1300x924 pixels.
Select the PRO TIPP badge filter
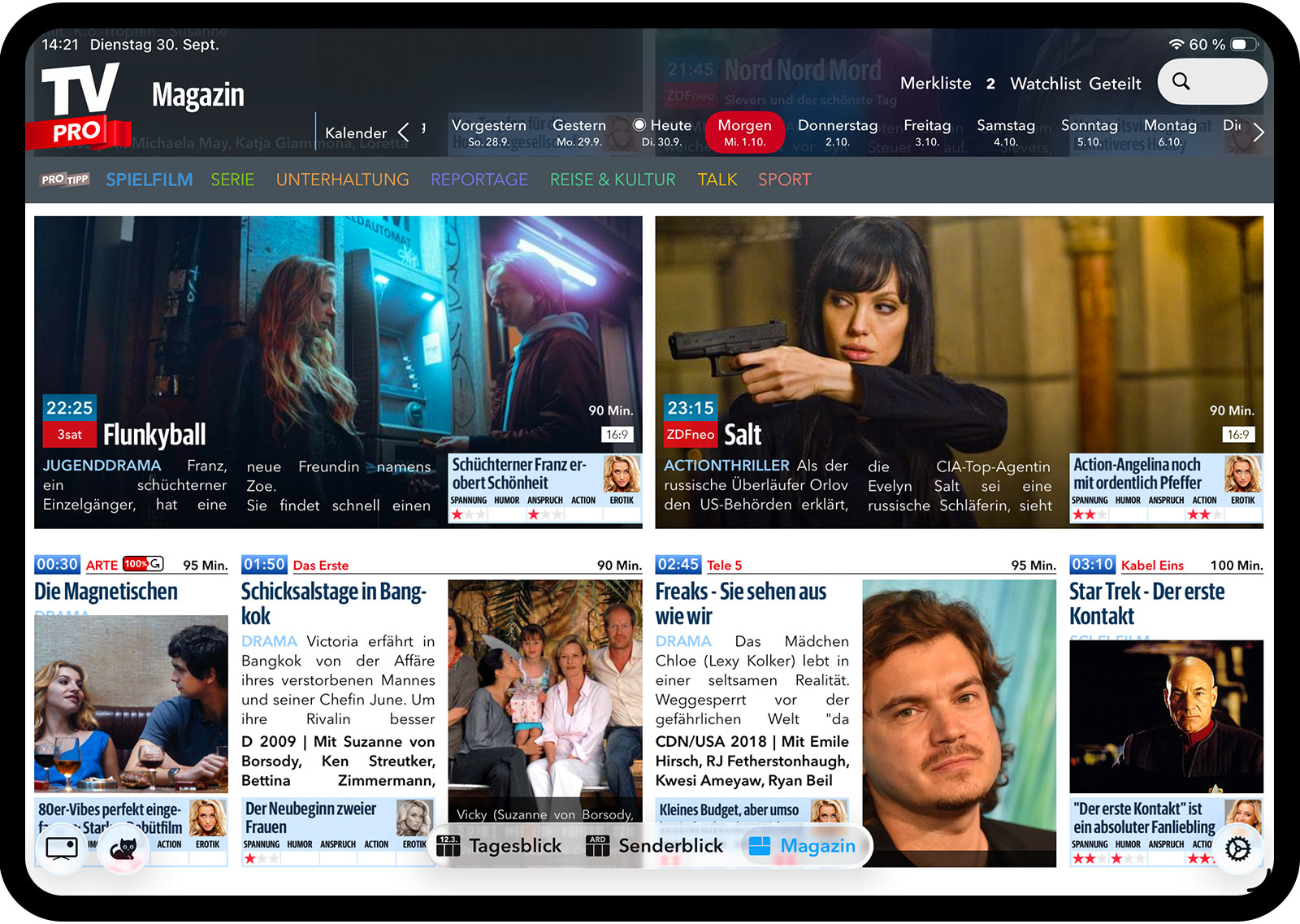[65, 180]
